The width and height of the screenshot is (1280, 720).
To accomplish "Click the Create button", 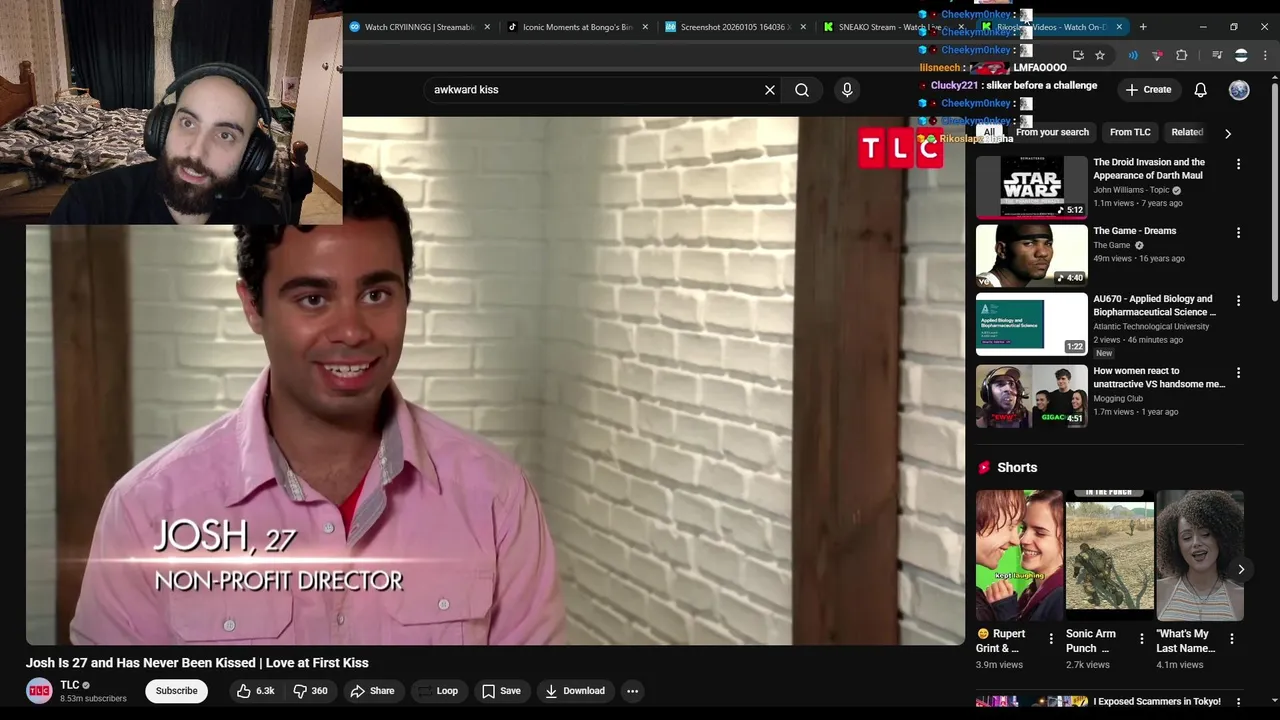I will (1147, 90).
